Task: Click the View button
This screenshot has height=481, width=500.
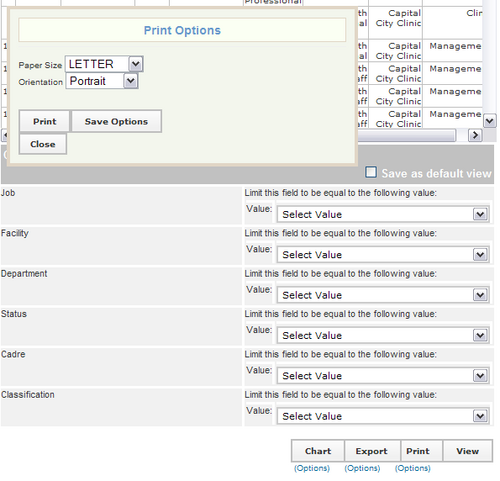Action: [x=468, y=451]
